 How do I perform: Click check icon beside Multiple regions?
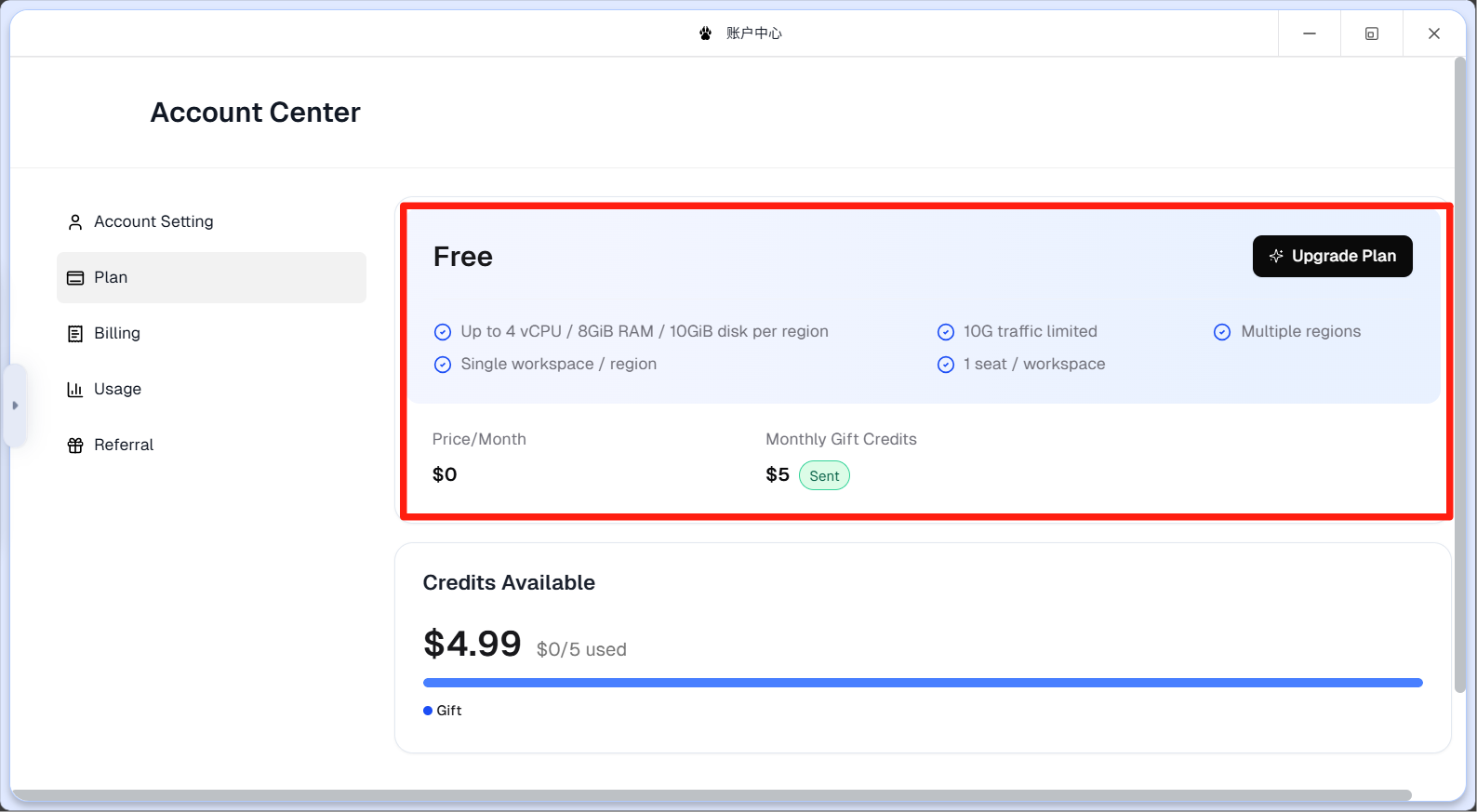point(1222,332)
